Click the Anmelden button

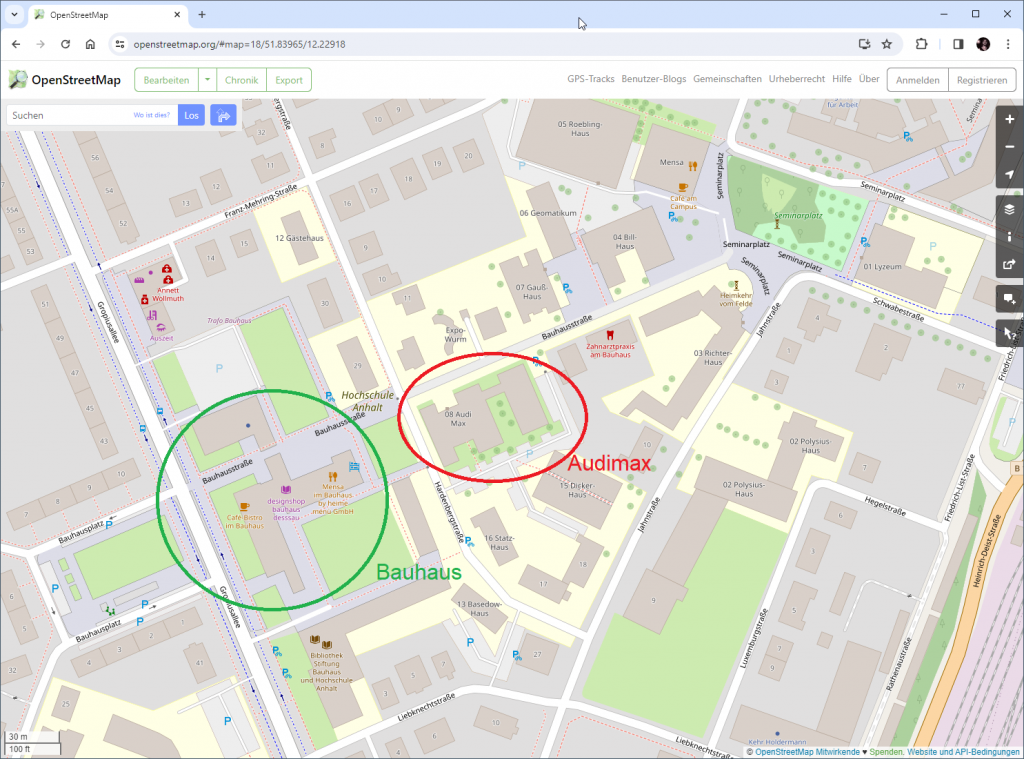click(x=917, y=80)
